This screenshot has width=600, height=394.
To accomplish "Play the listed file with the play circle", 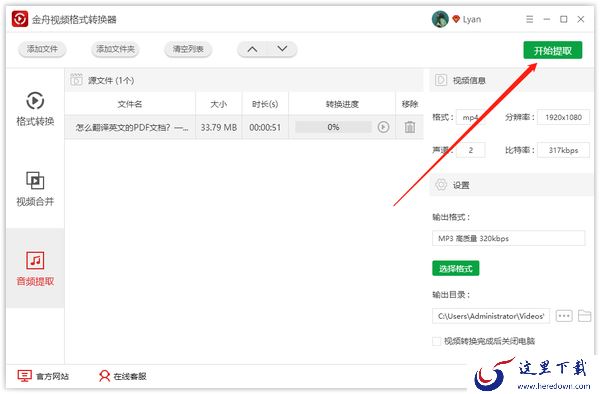I will click(x=383, y=127).
